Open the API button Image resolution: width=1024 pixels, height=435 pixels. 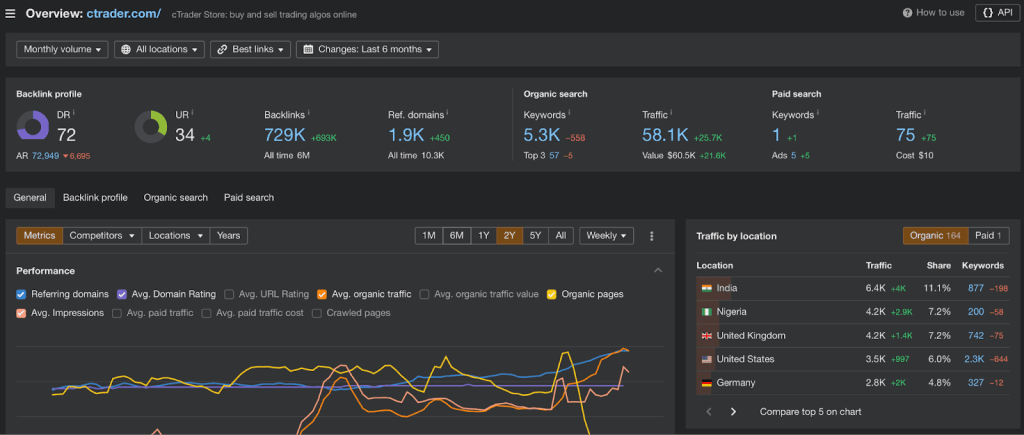click(997, 13)
